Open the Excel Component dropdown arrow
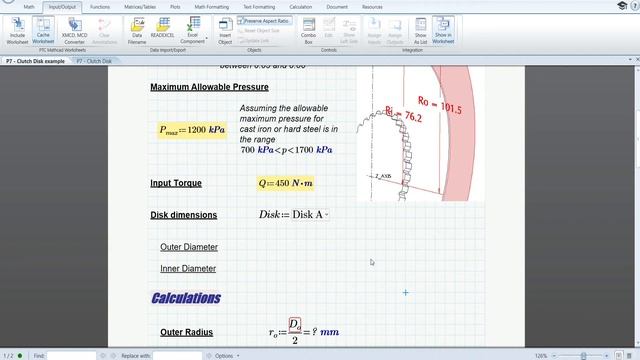 207,39
